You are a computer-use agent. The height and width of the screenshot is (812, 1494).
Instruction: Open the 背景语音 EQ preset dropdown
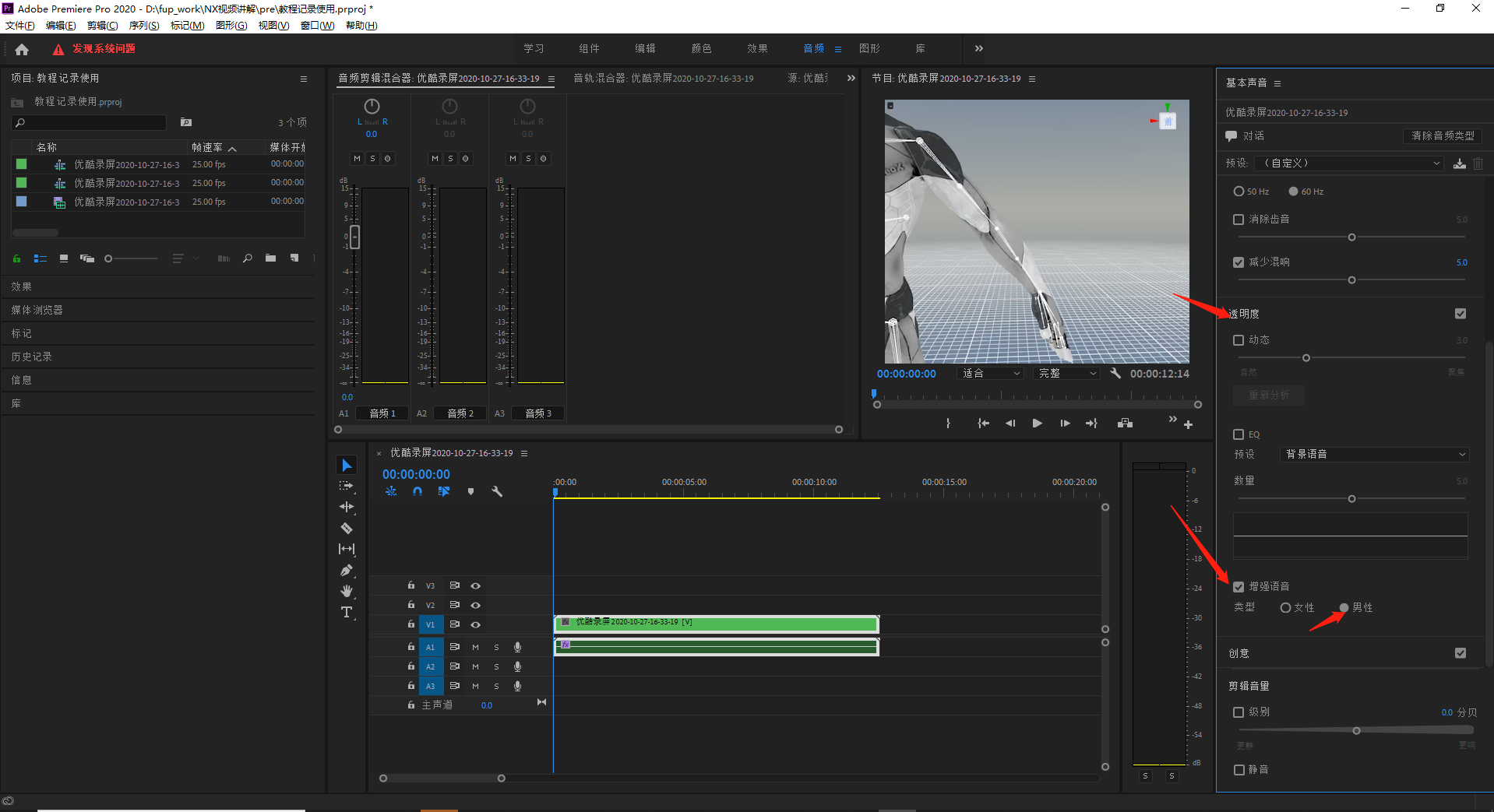click(x=1375, y=454)
